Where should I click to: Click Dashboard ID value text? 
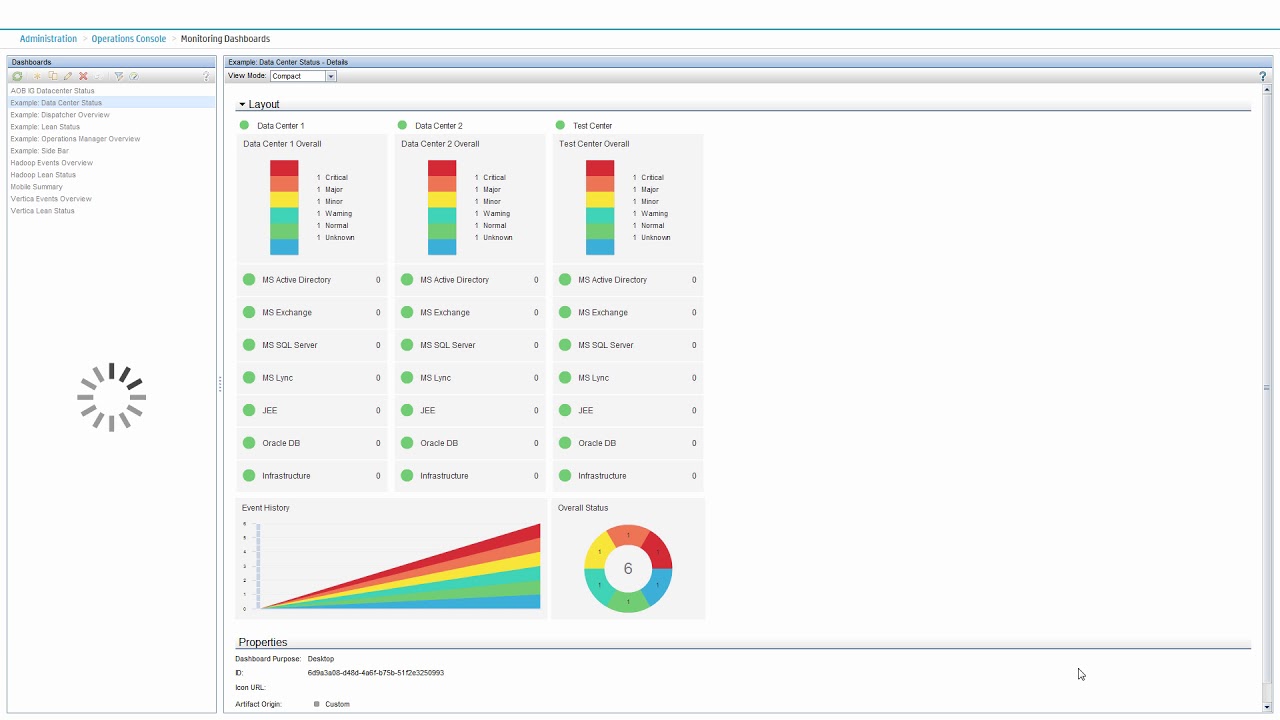(x=376, y=673)
